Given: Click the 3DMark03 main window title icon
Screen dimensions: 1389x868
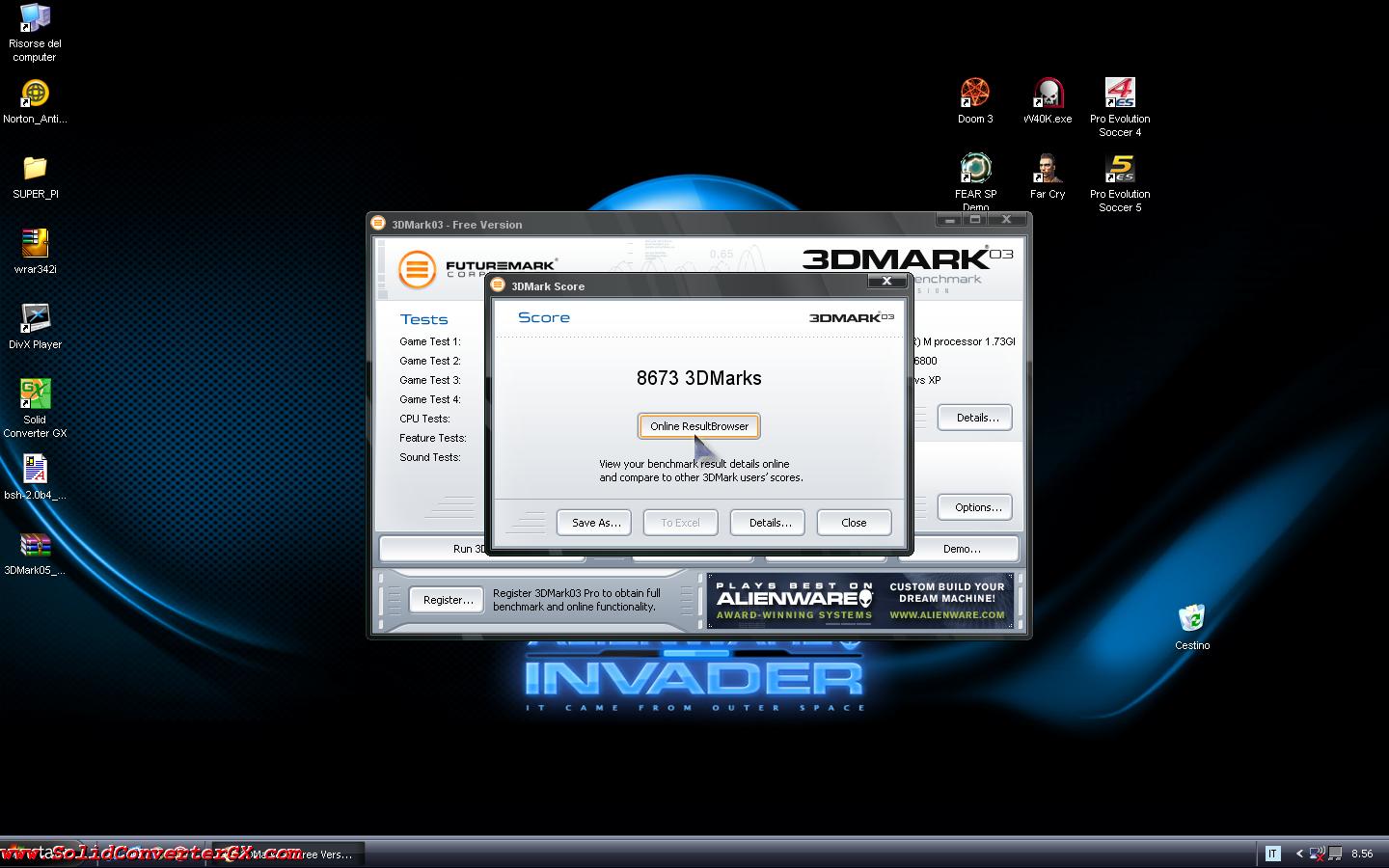Looking at the screenshot, I should click(379, 224).
